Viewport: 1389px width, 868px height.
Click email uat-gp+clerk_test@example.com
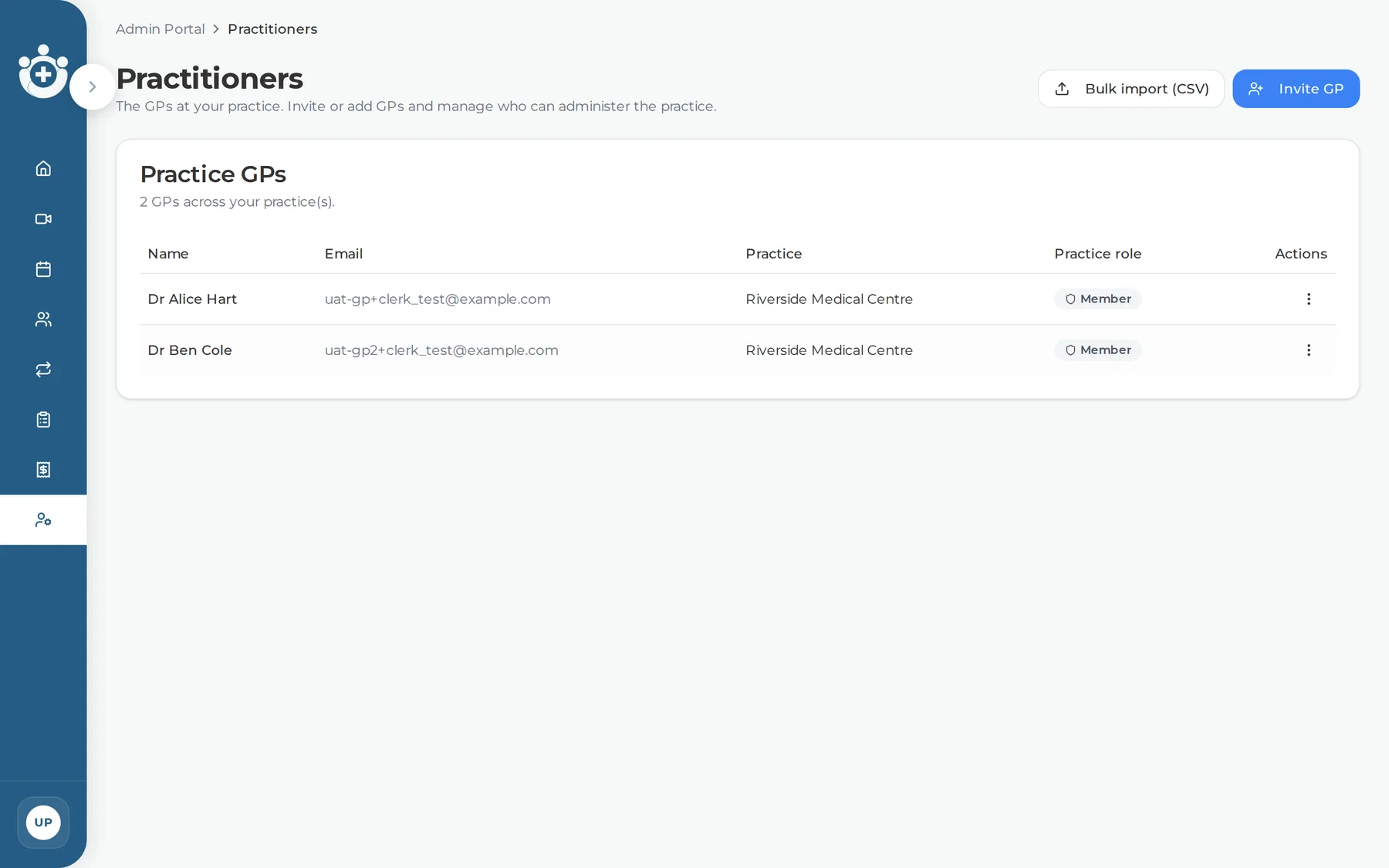[x=438, y=299]
